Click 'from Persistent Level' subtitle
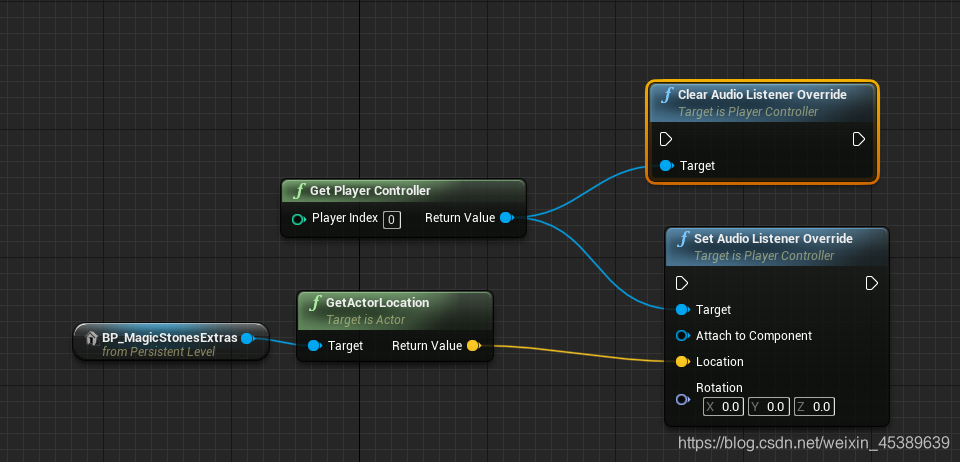This screenshot has width=960, height=462. (159, 352)
